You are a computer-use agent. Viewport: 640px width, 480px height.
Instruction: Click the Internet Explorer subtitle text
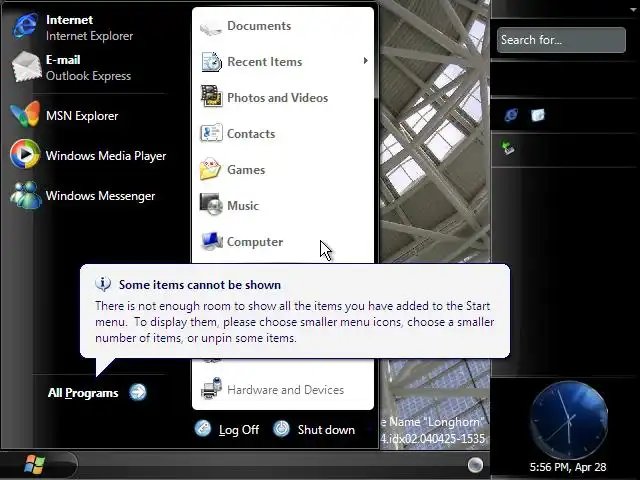pyautogui.click(x=89, y=36)
